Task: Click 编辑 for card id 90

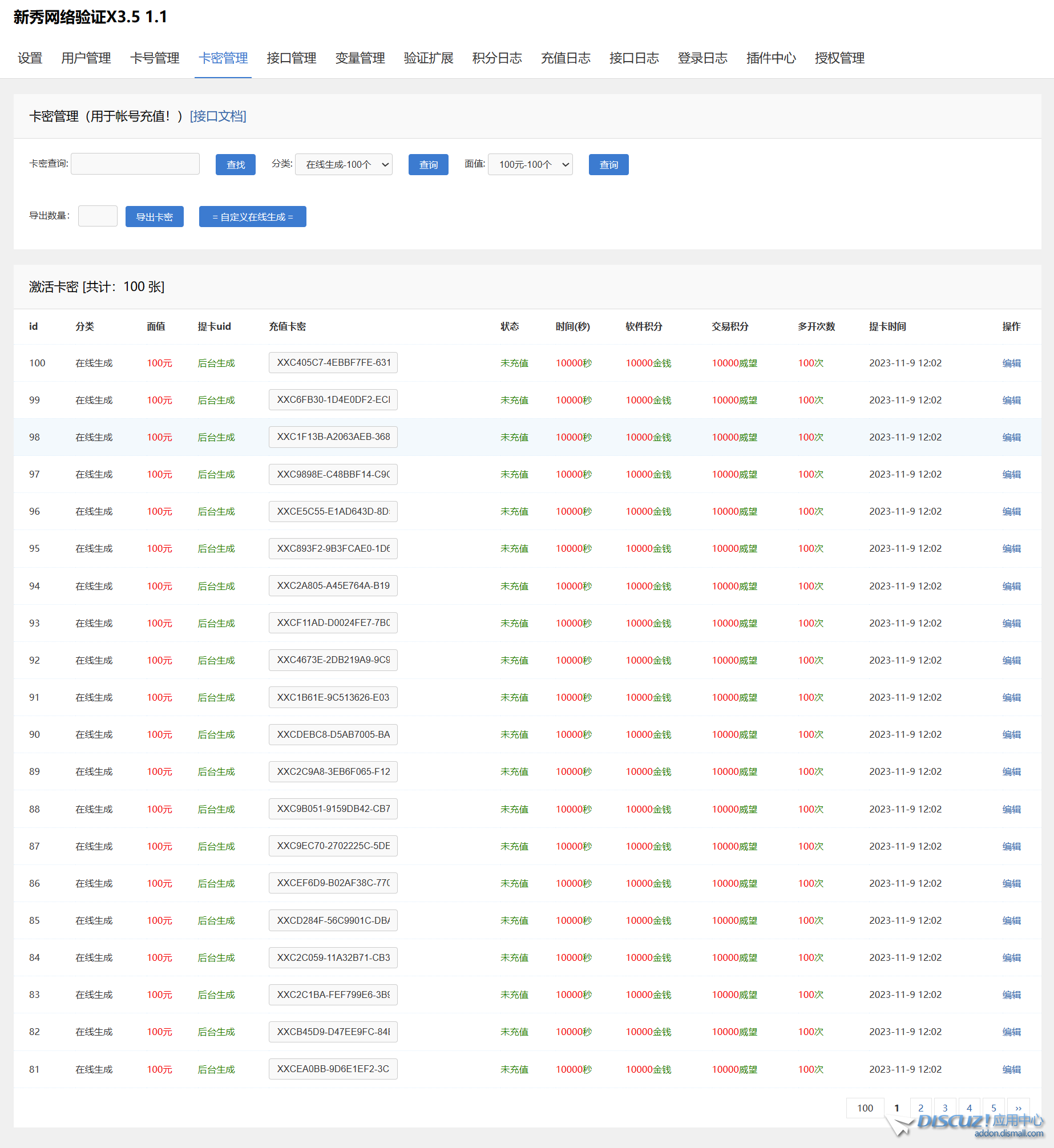Action: tap(1011, 735)
